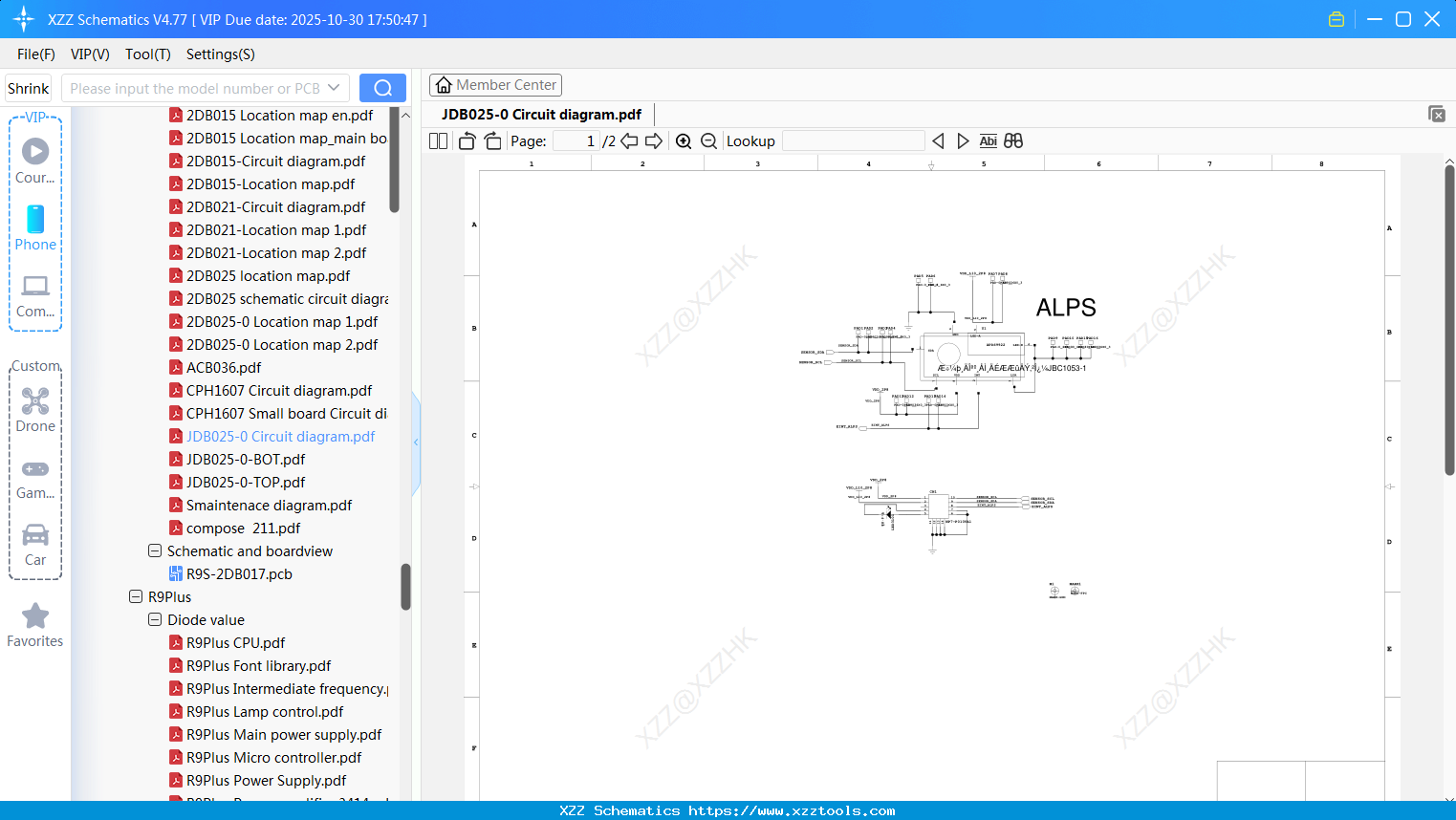
Task: Open the R9S-2DB017.pcb board file
Action: (239, 574)
